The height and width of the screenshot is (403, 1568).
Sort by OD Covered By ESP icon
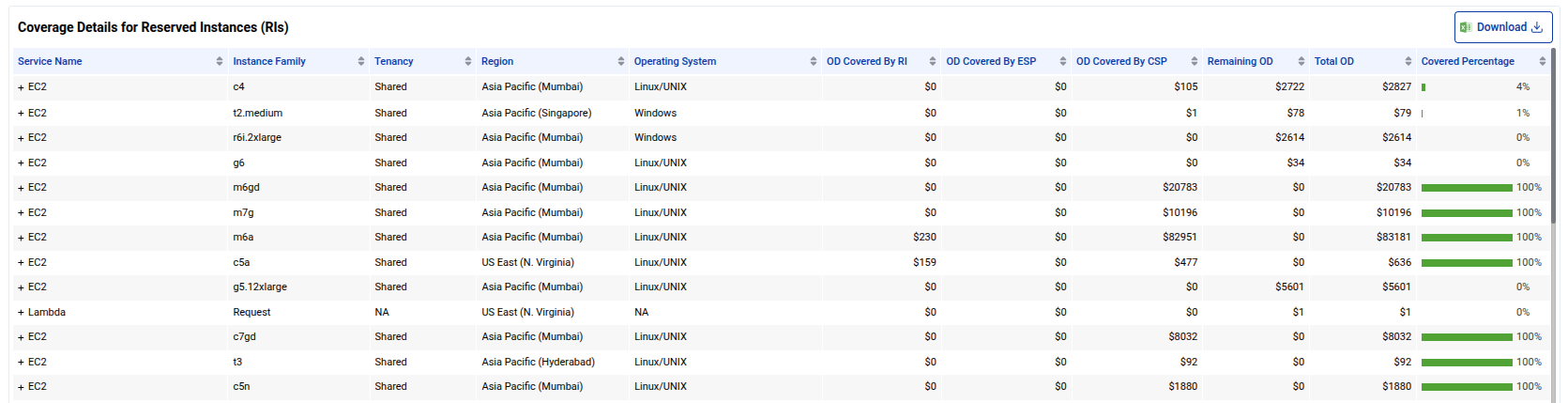pos(1063,61)
